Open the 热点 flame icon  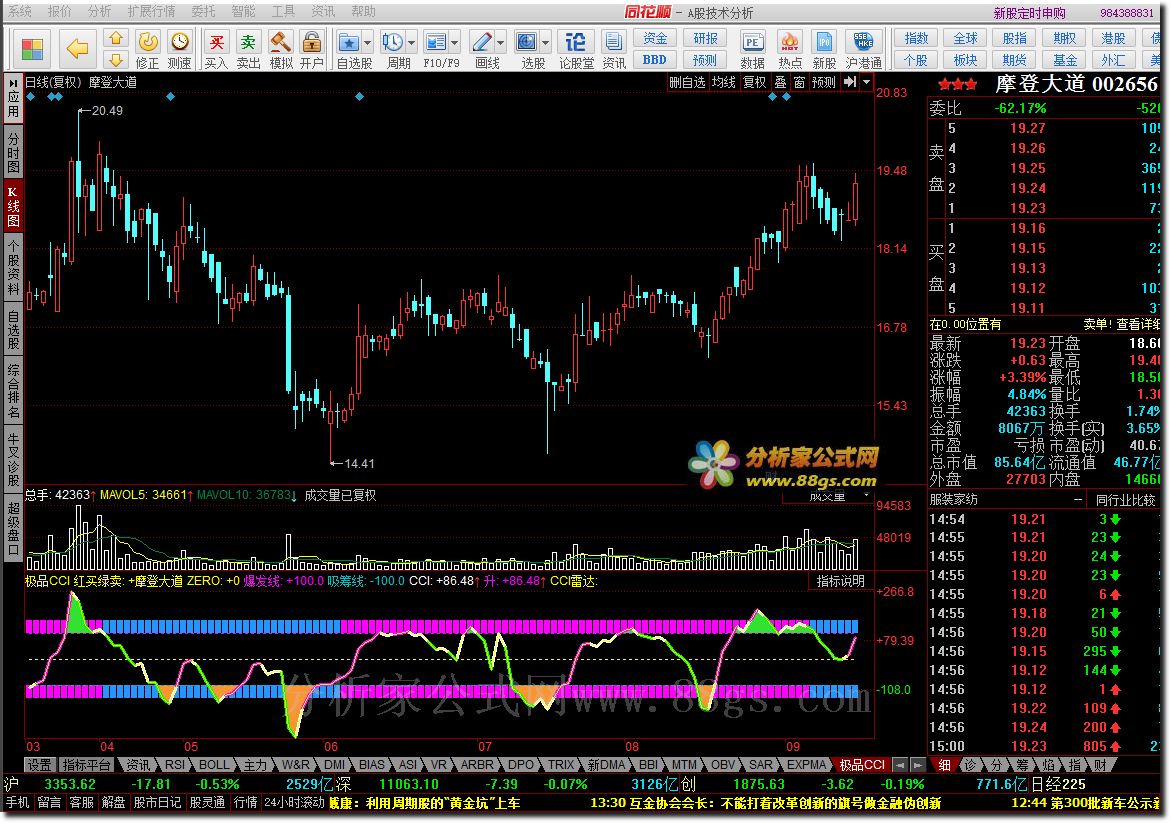click(x=790, y=42)
